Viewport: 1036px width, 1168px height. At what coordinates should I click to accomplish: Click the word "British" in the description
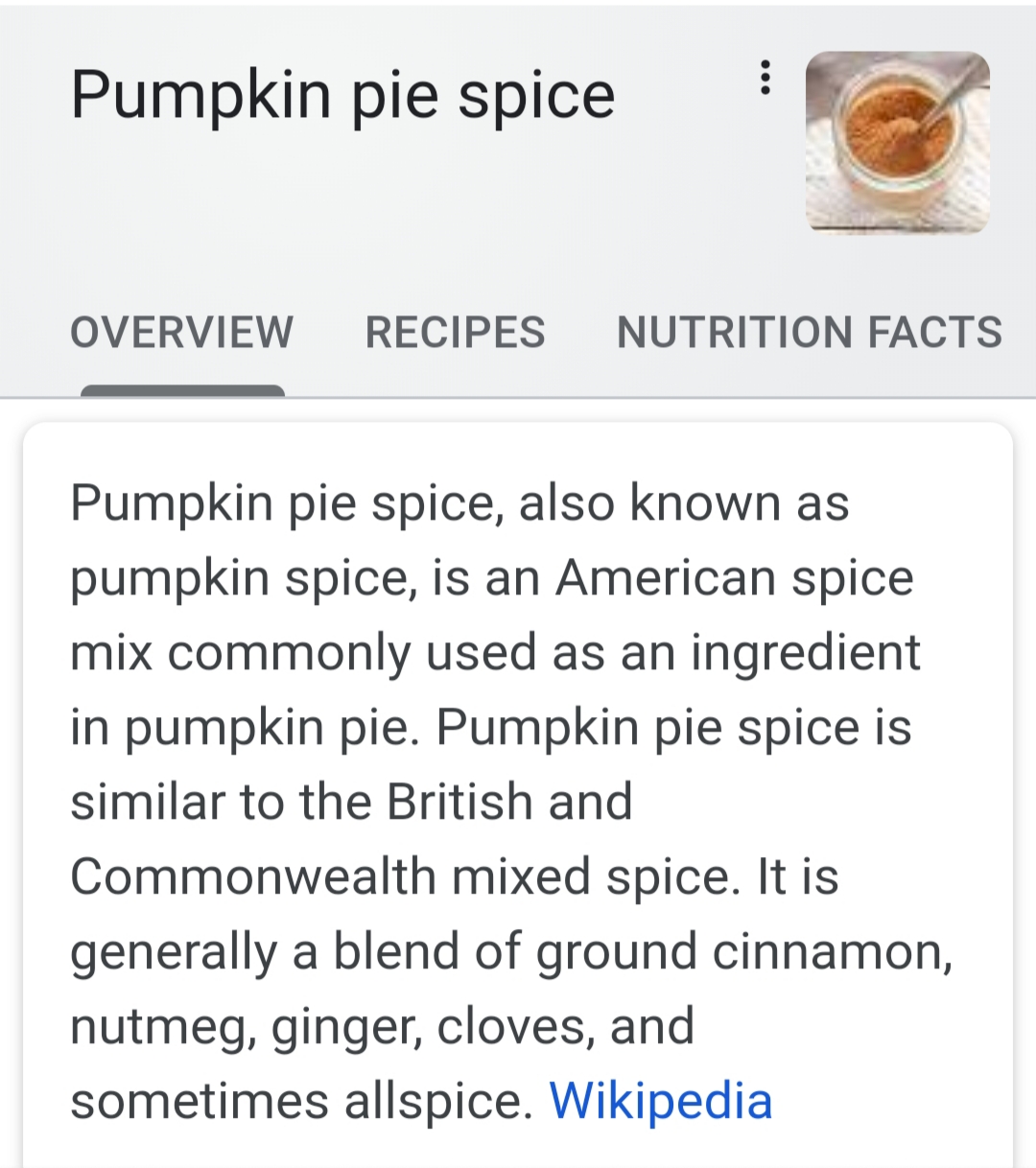click(459, 802)
